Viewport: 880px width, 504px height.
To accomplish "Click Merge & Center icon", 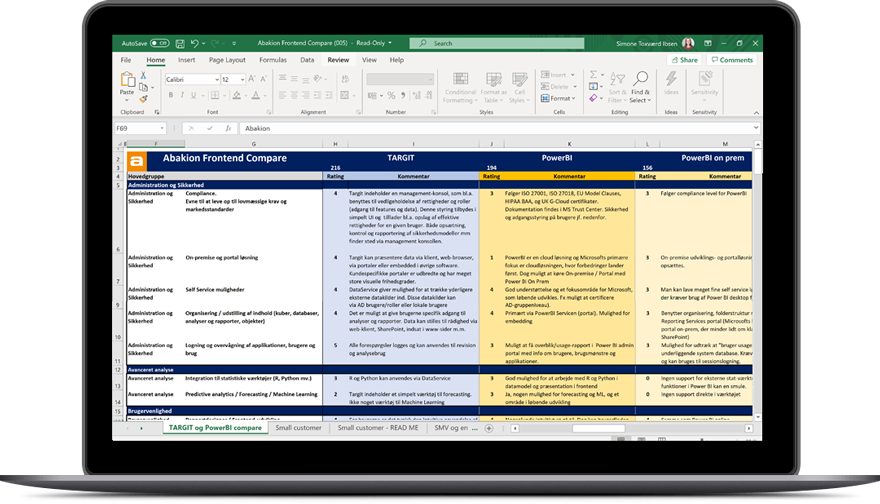I will (345, 95).
